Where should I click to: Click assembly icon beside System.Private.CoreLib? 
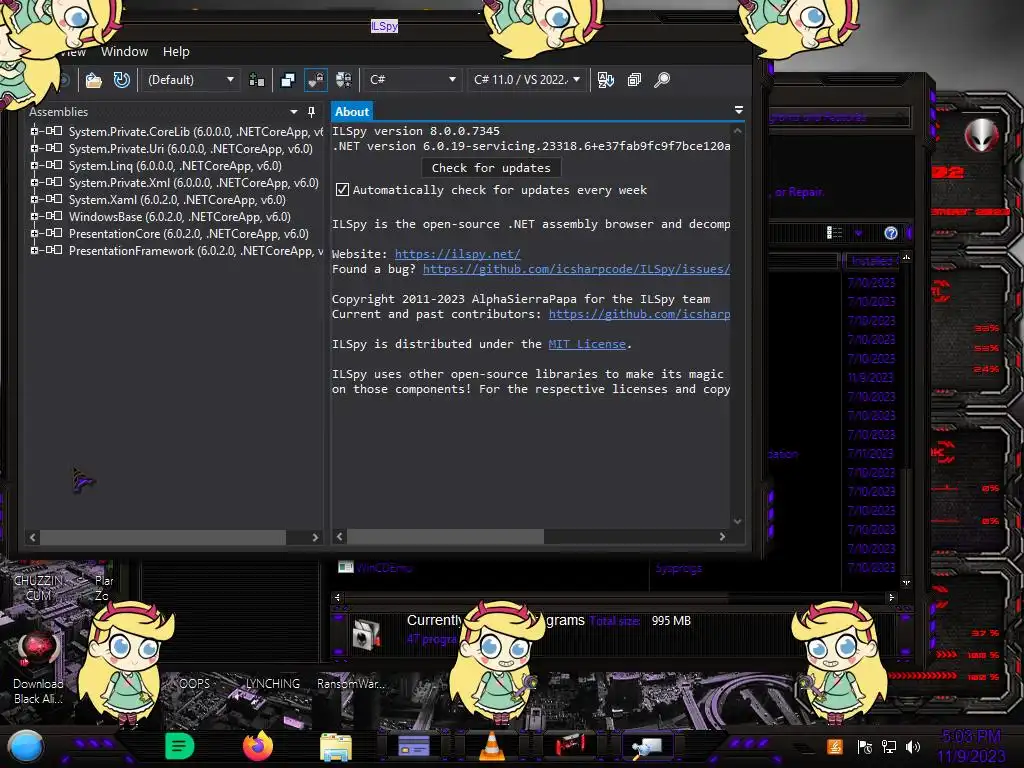click(54, 131)
